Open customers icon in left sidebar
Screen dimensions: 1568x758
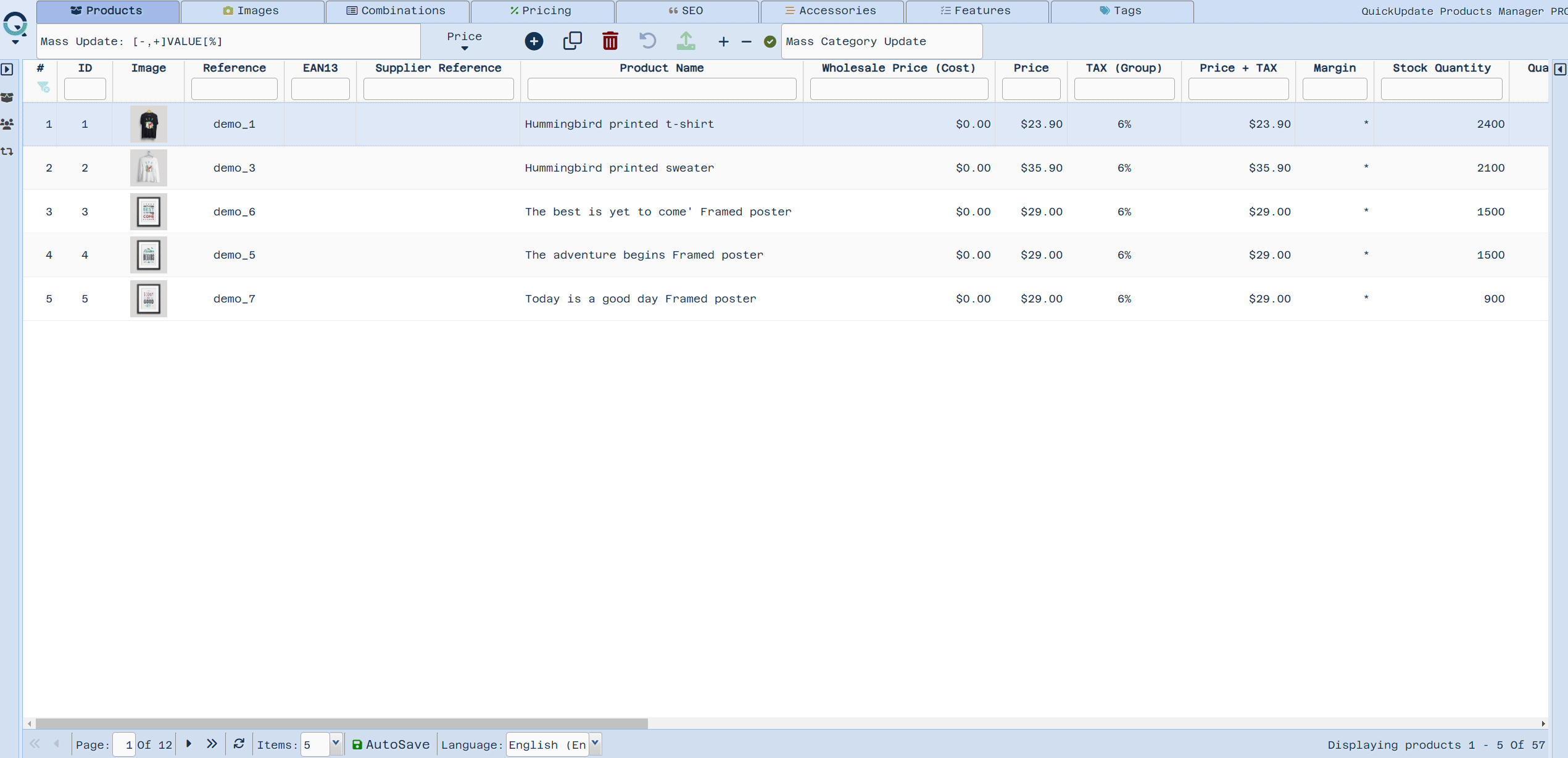pyautogui.click(x=7, y=124)
